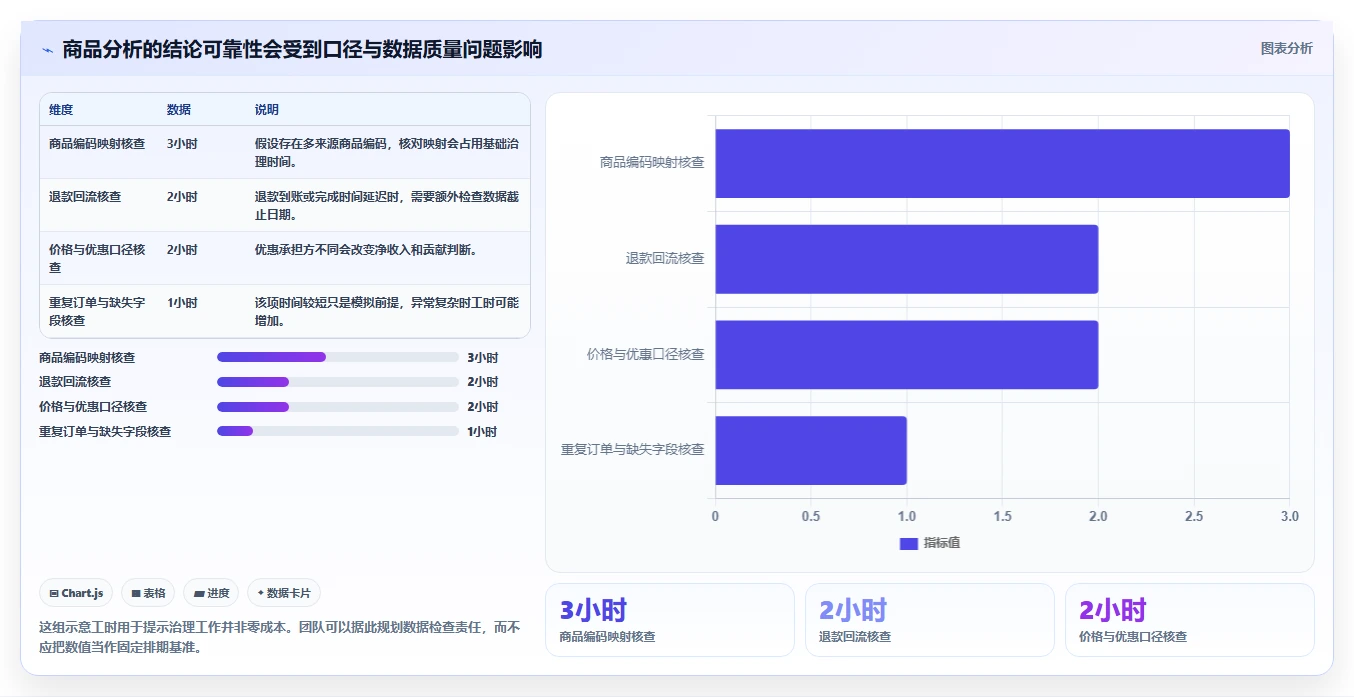The image size is (1354, 697).
Task: Open the 2小时 退款回流核查 data card
Action: pyautogui.click(x=930, y=620)
